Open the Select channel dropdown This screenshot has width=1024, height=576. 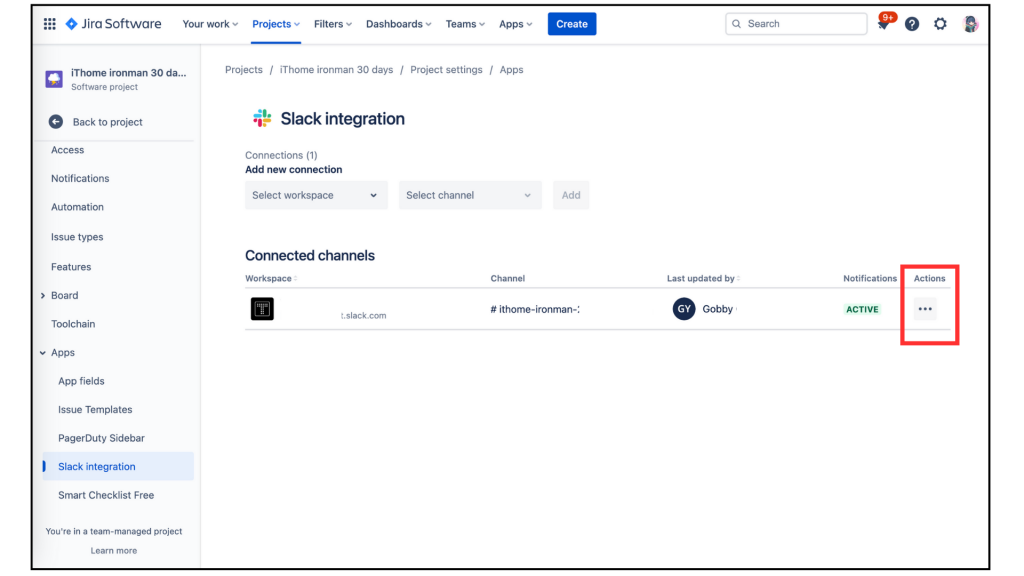click(470, 195)
